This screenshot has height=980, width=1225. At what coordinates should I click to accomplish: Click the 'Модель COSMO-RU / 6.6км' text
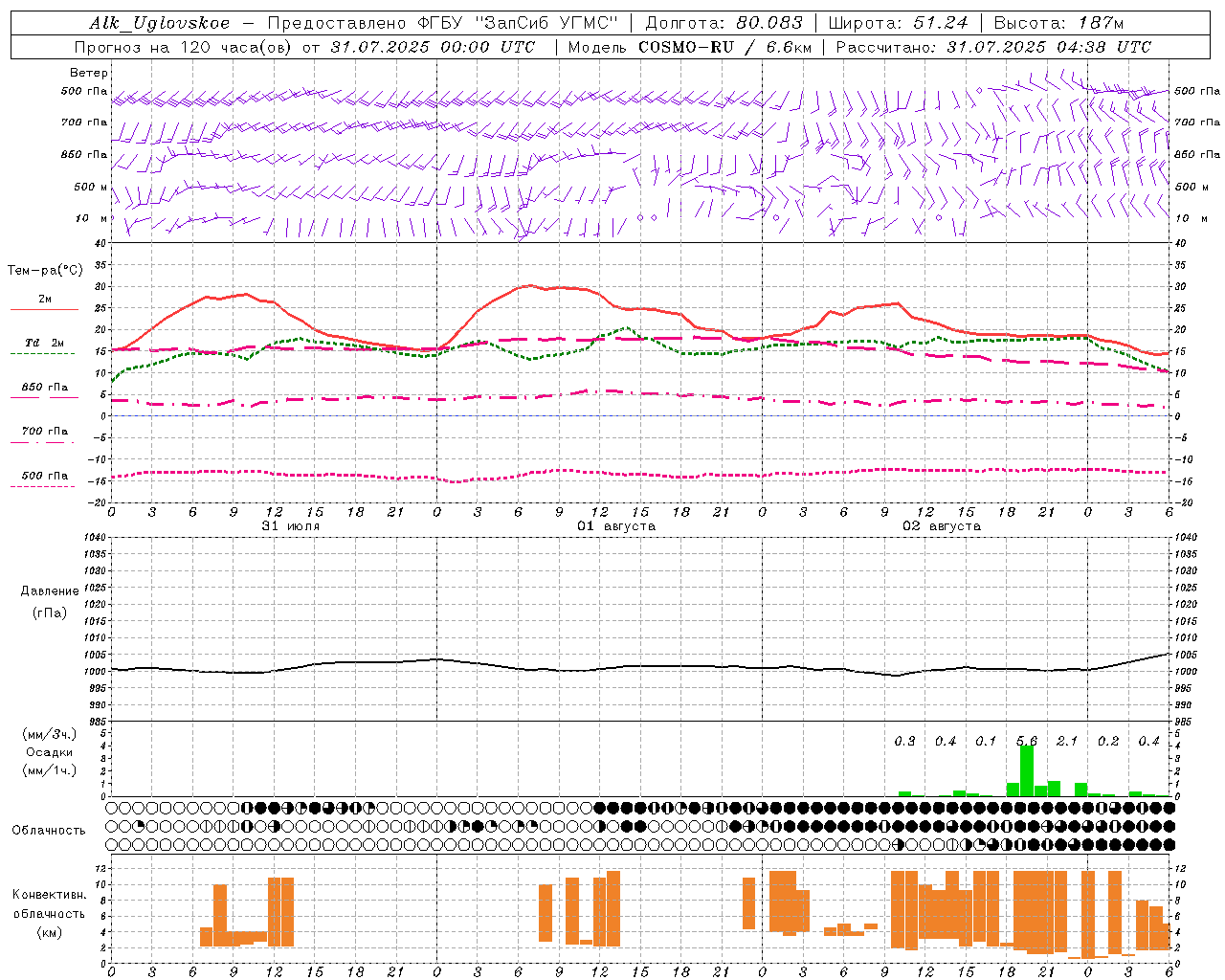pyautogui.click(x=690, y=47)
